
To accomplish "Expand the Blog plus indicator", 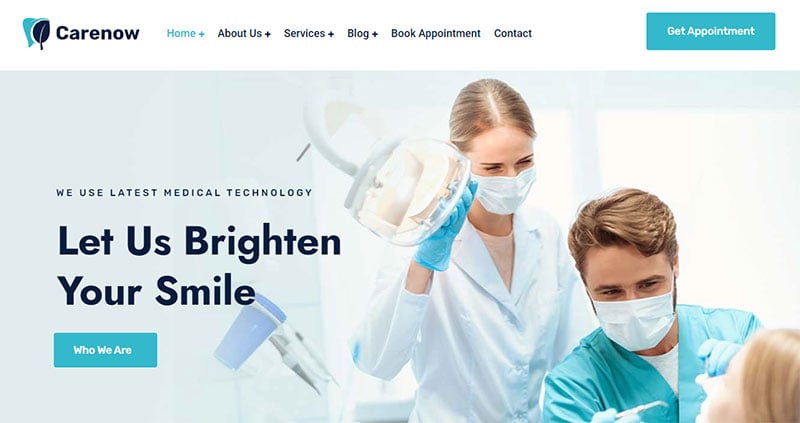I will tap(375, 34).
